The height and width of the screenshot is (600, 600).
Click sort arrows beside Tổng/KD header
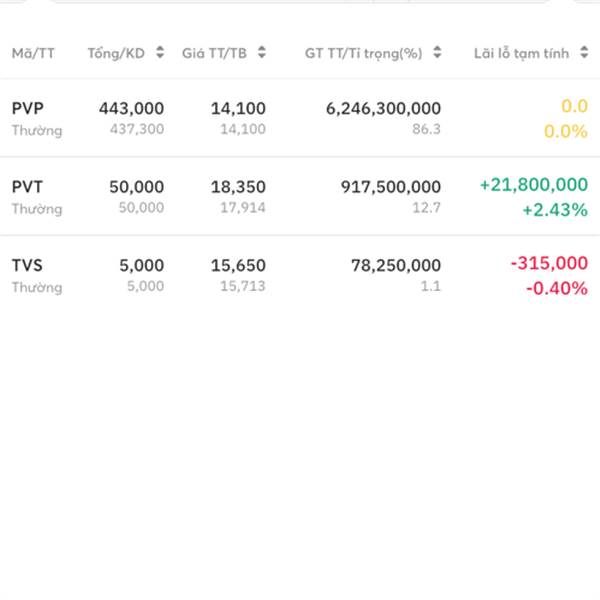click(160, 53)
